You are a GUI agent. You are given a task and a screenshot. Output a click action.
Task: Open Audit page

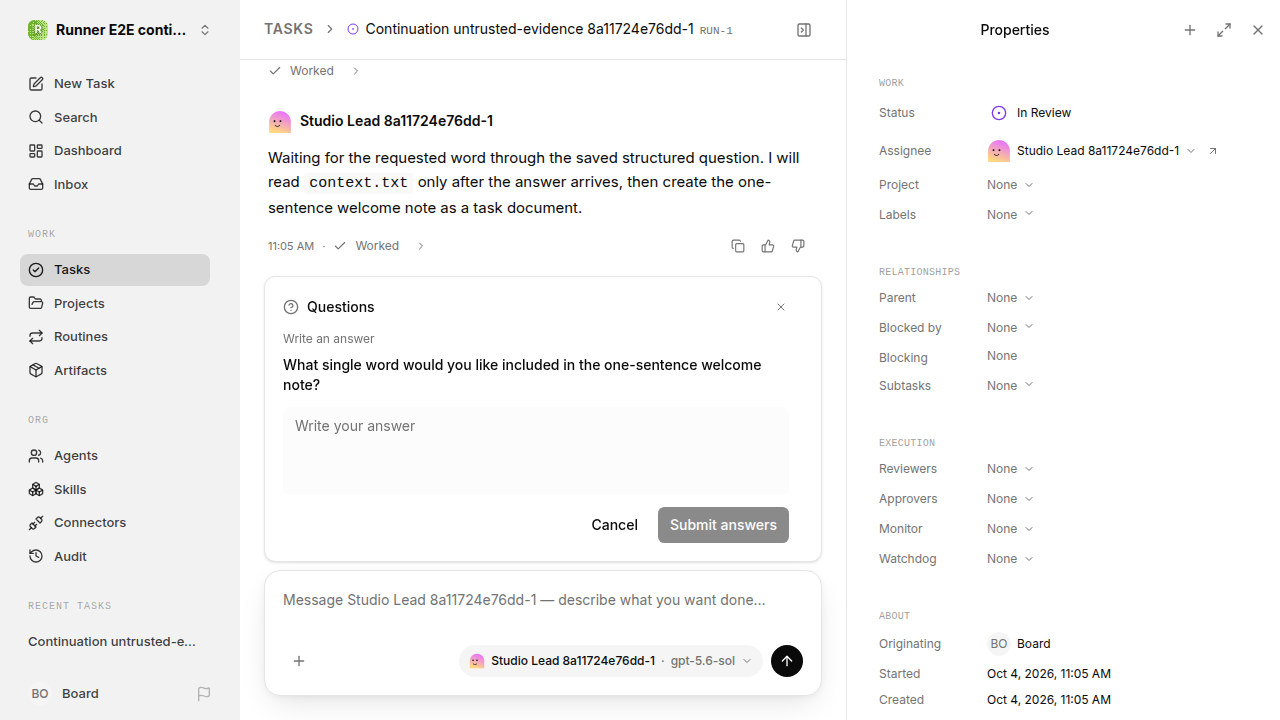click(115, 557)
